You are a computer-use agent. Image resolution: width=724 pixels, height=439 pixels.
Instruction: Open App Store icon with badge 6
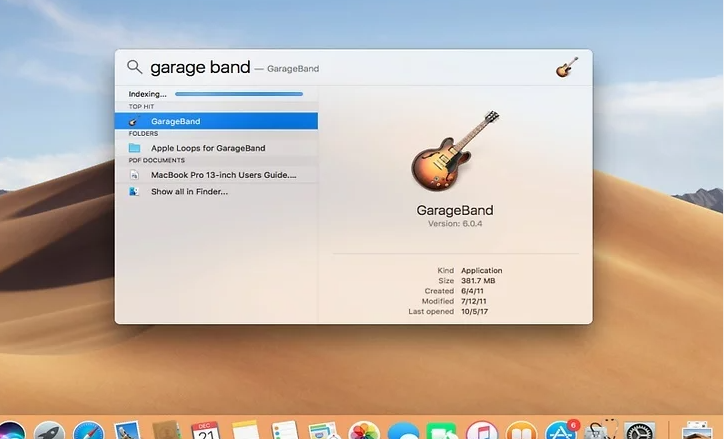tap(561, 429)
